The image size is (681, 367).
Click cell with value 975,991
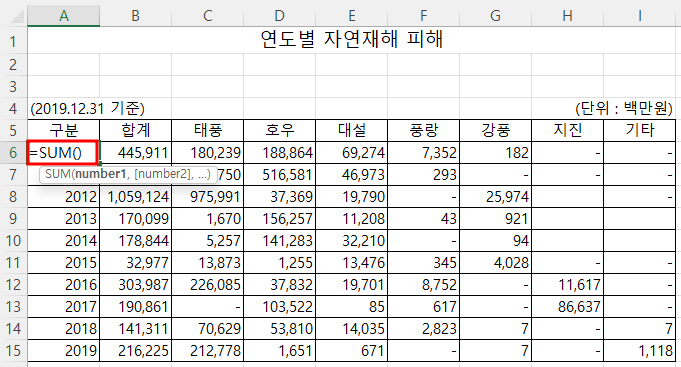[x=208, y=196]
